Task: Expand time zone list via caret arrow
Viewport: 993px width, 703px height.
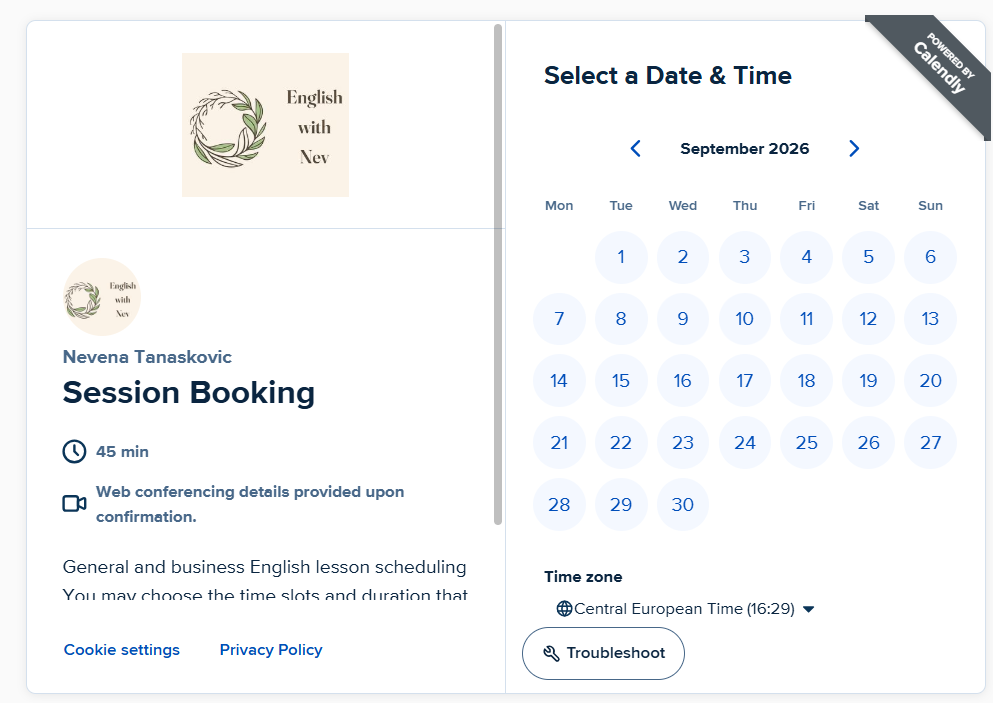Action: [808, 609]
